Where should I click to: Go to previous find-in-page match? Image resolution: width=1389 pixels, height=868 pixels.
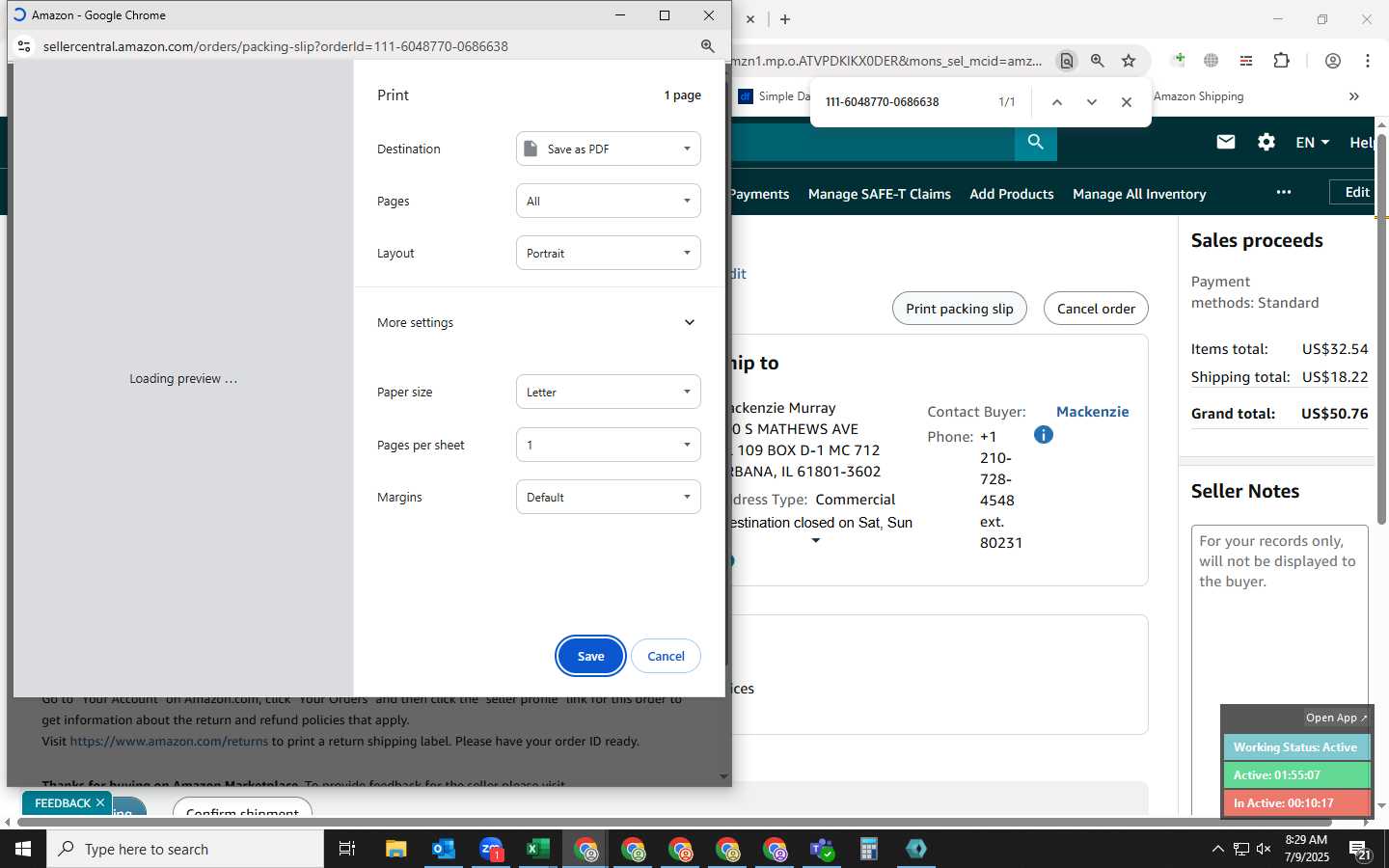pyautogui.click(x=1057, y=101)
